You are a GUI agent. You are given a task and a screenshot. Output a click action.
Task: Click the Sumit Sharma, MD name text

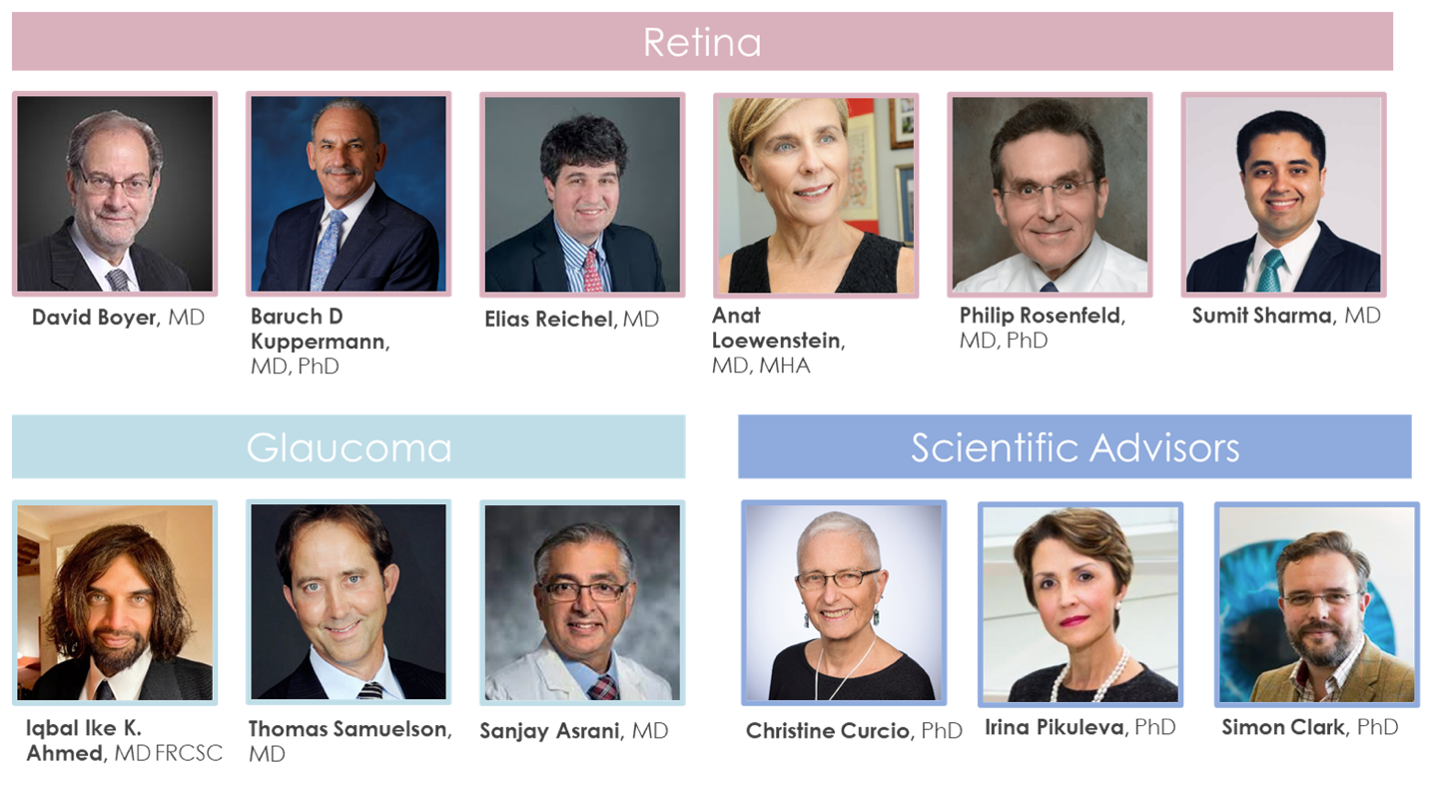click(x=1286, y=316)
